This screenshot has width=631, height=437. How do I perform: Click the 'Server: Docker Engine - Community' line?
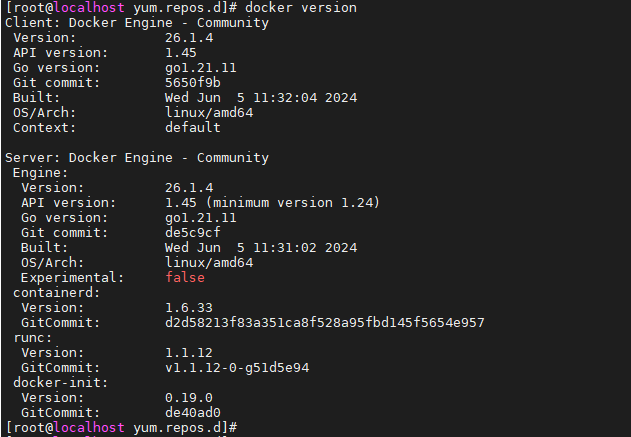coord(137,158)
